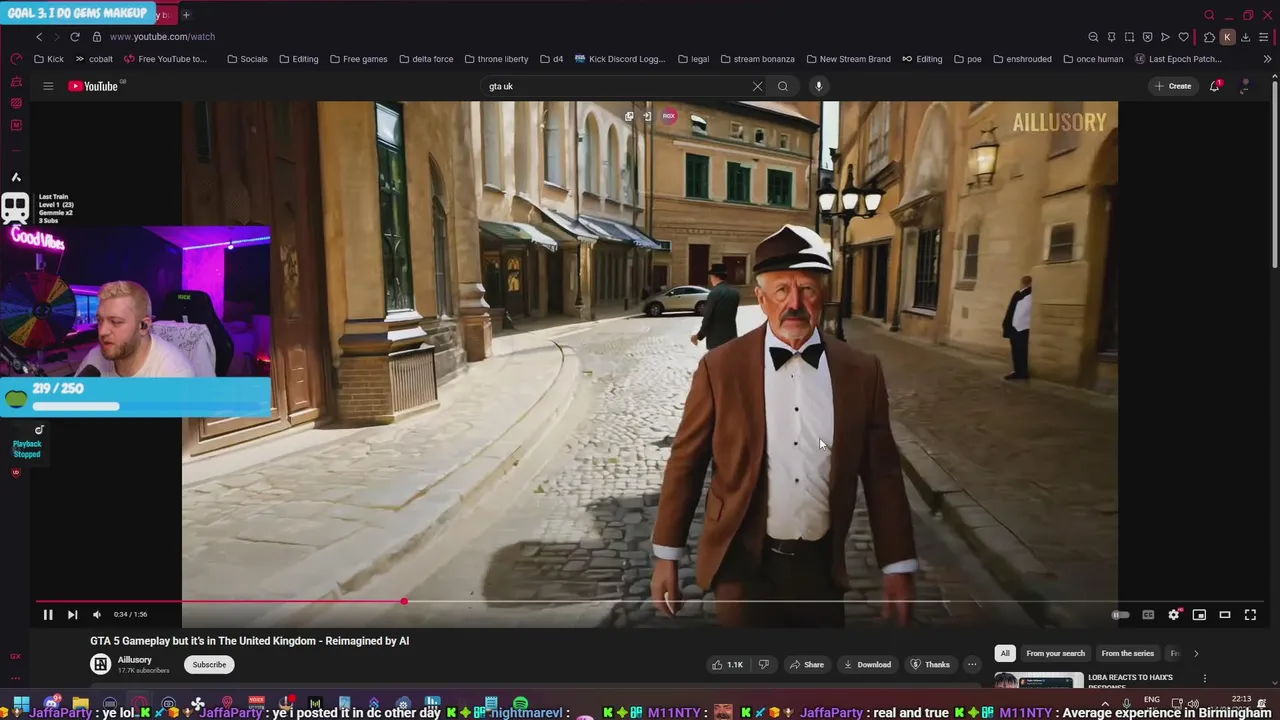
Task: Open the Socials bookmark folder
Action: pos(247,59)
